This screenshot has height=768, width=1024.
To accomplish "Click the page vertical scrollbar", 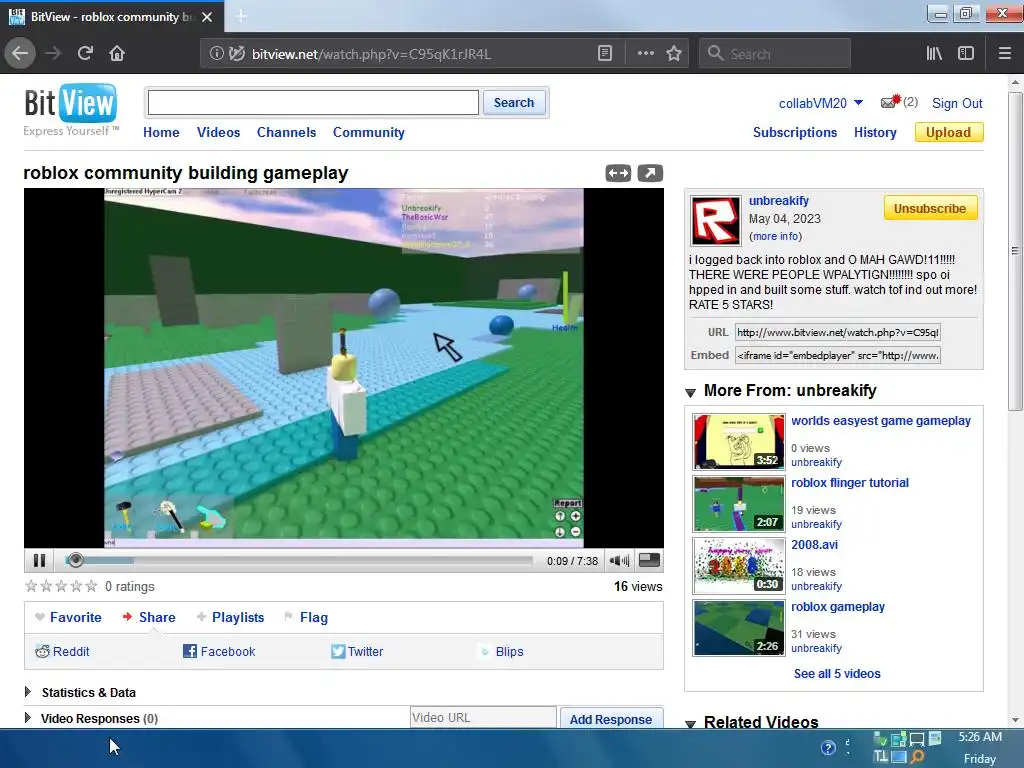I will [x=1015, y=251].
